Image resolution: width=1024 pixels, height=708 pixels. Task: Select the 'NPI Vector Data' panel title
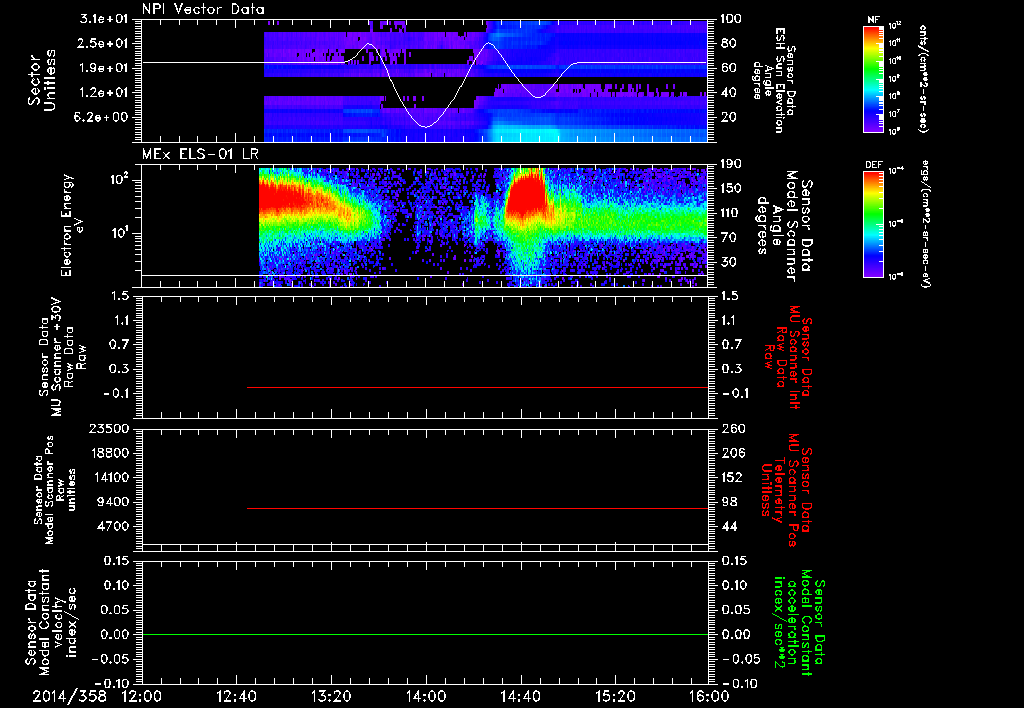[203, 9]
